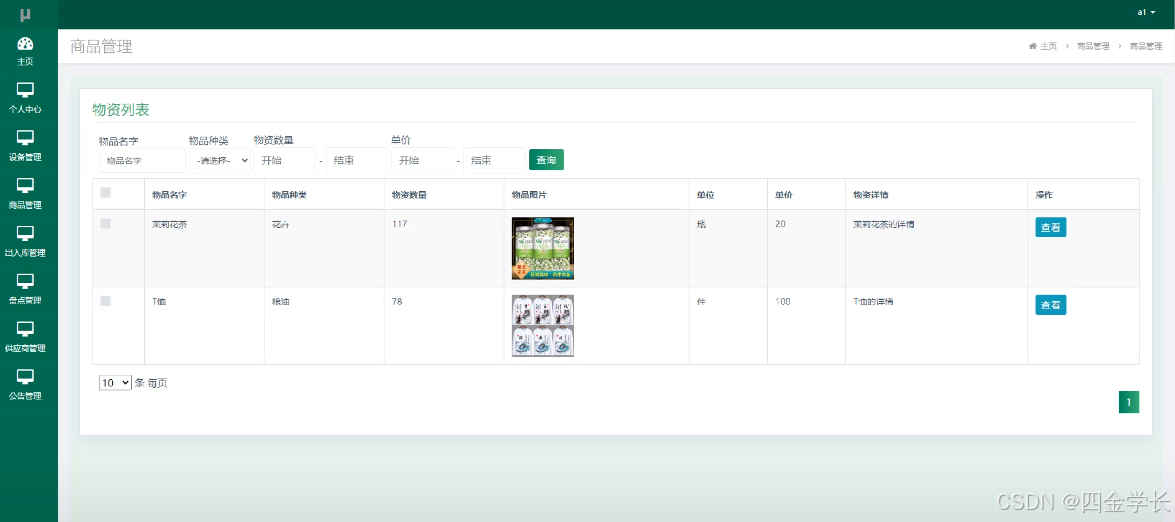
Task: Click the unit price value 20
Action: [780, 224]
